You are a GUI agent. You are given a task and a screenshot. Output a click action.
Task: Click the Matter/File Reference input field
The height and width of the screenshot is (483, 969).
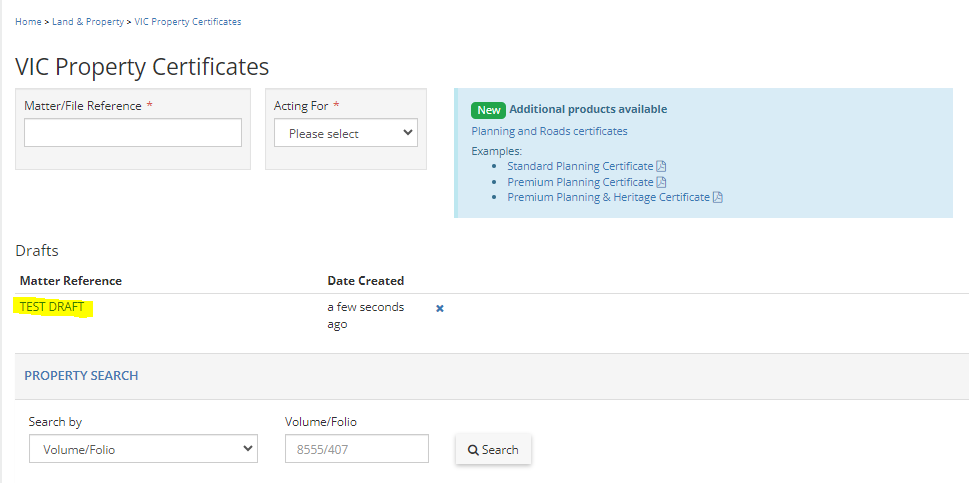click(133, 133)
